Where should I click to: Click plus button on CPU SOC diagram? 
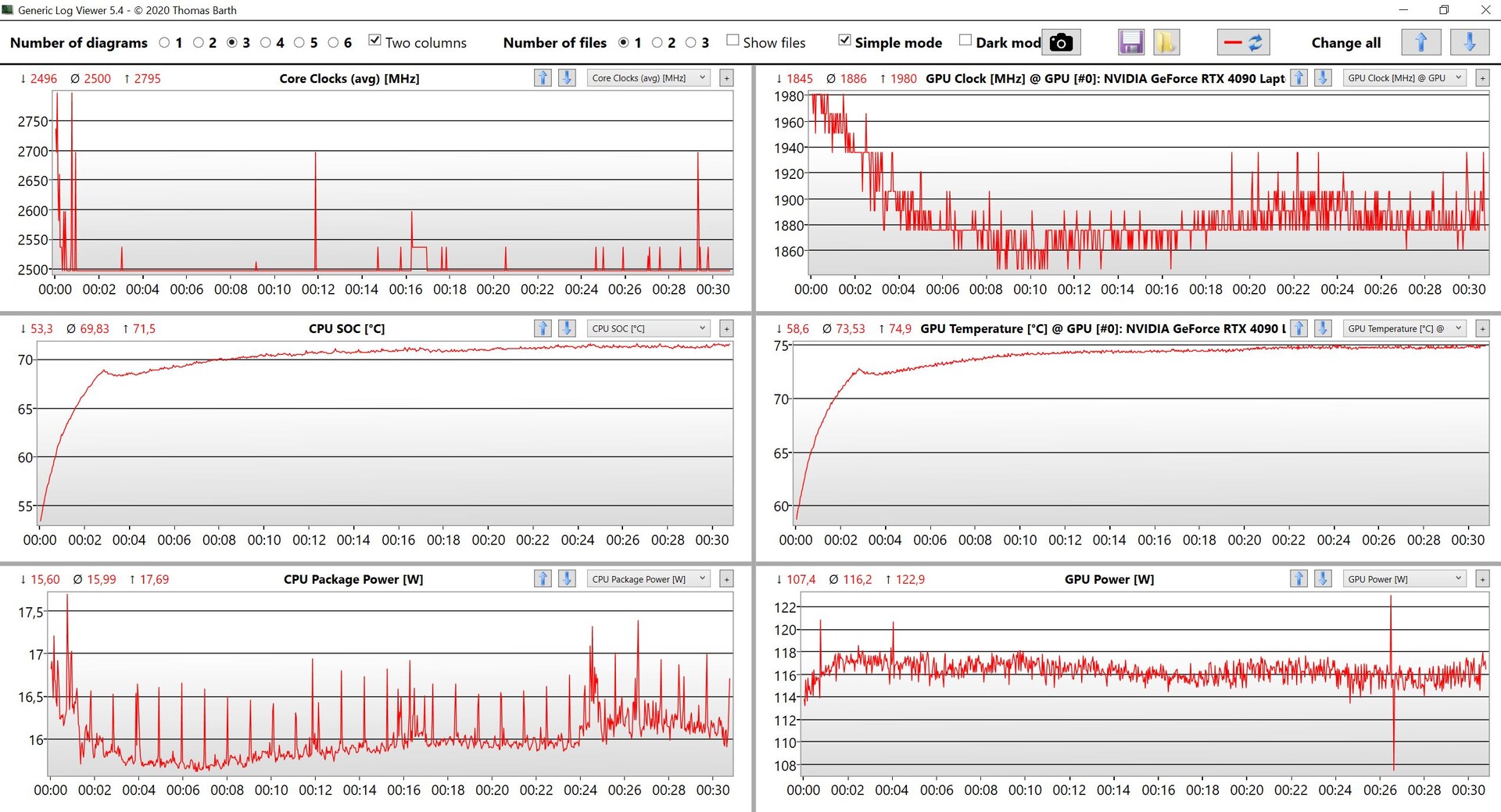726,329
